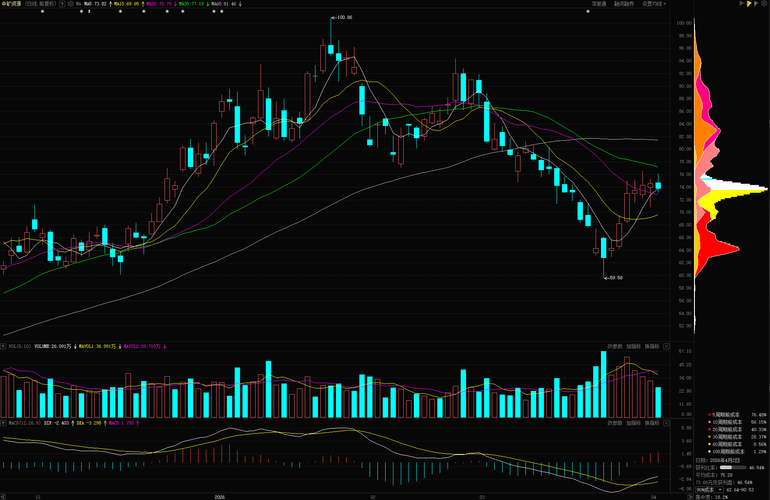
Task: Open the 90%成本 dropdown in chip panel
Action: [x=710, y=490]
